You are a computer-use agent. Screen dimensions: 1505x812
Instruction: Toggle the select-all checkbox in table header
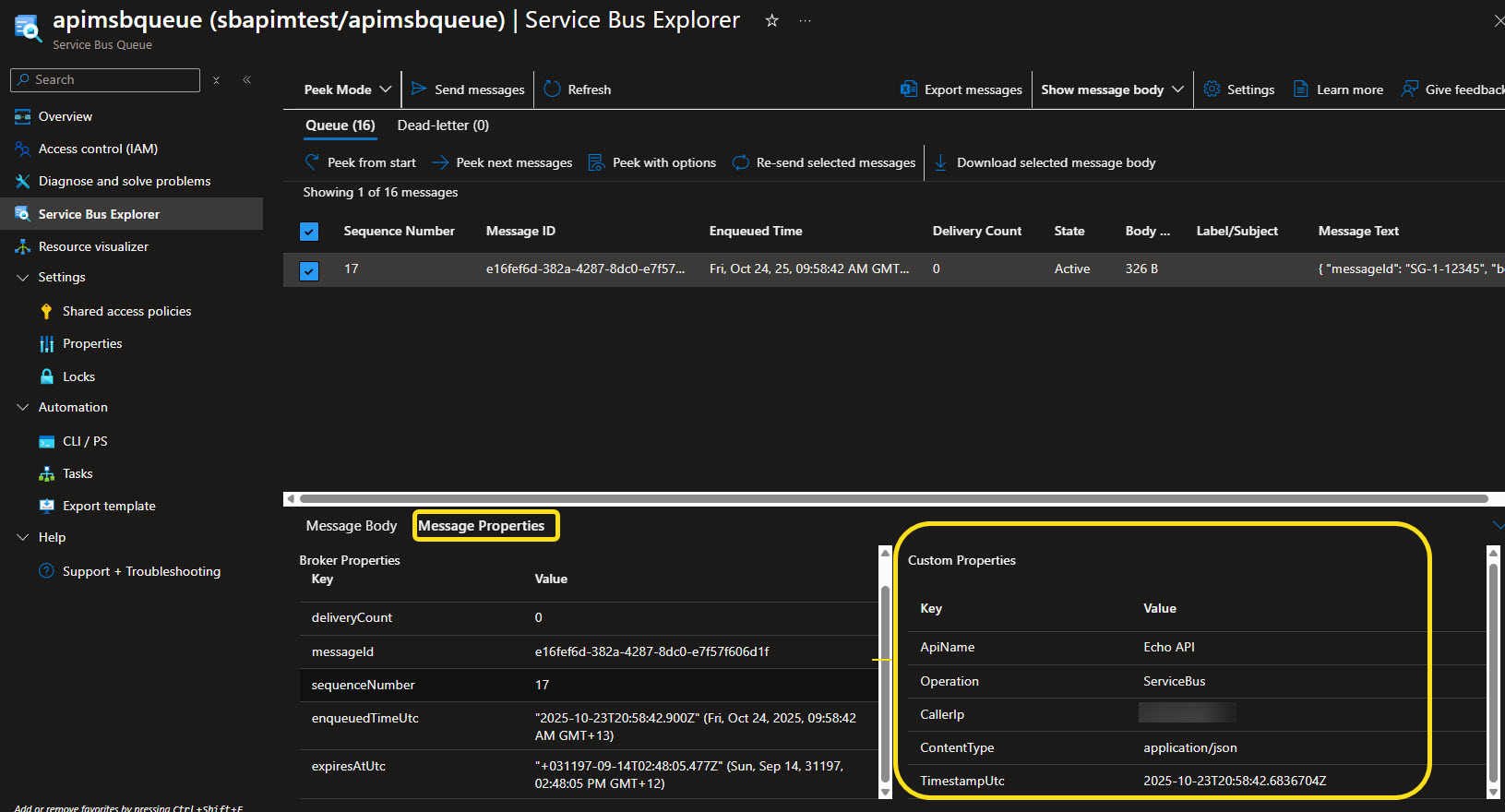[x=309, y=232]
